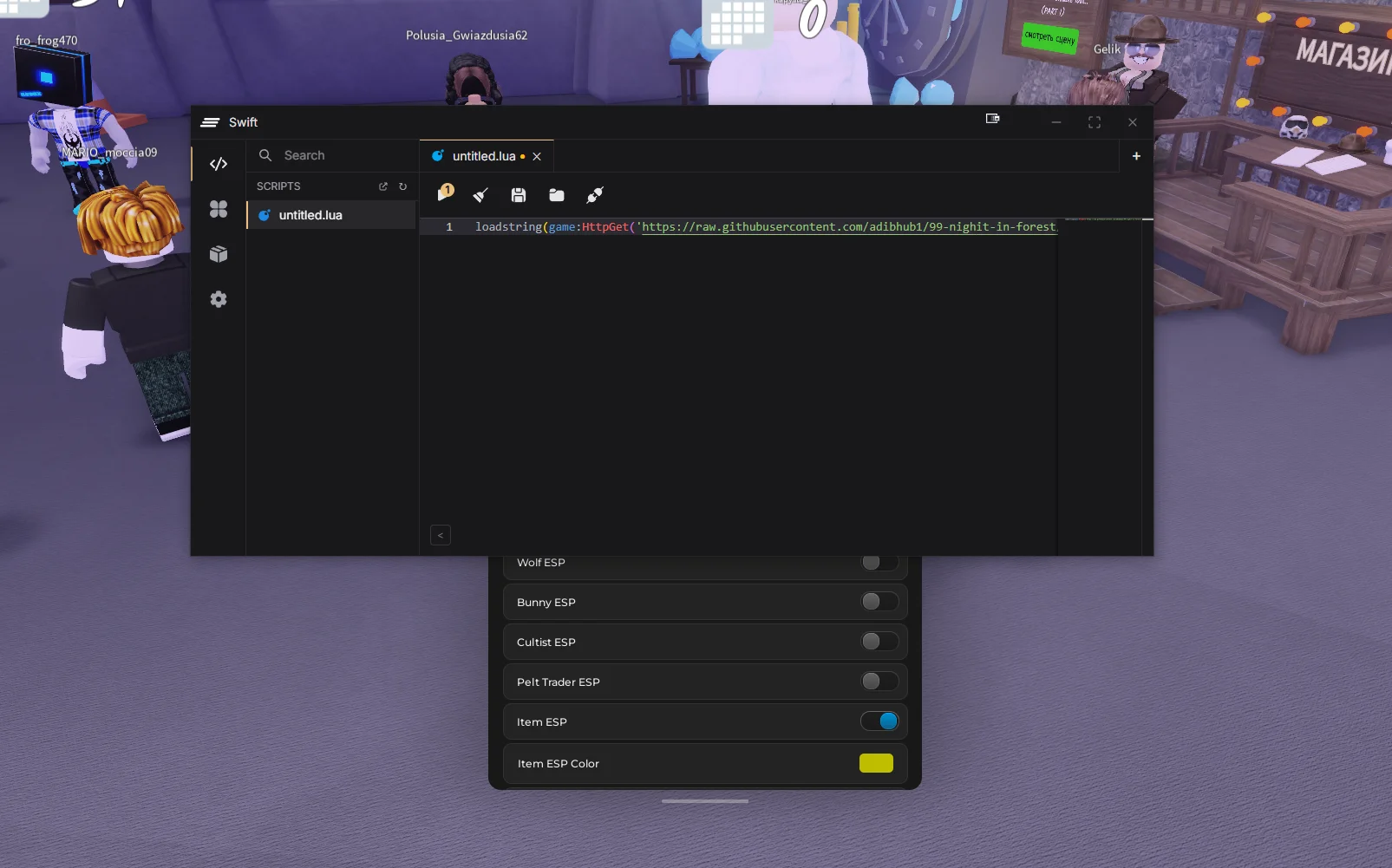The image size is (1392, 868).
Task: Open settings via the sidebar gear icon
Action: (219, 299)
